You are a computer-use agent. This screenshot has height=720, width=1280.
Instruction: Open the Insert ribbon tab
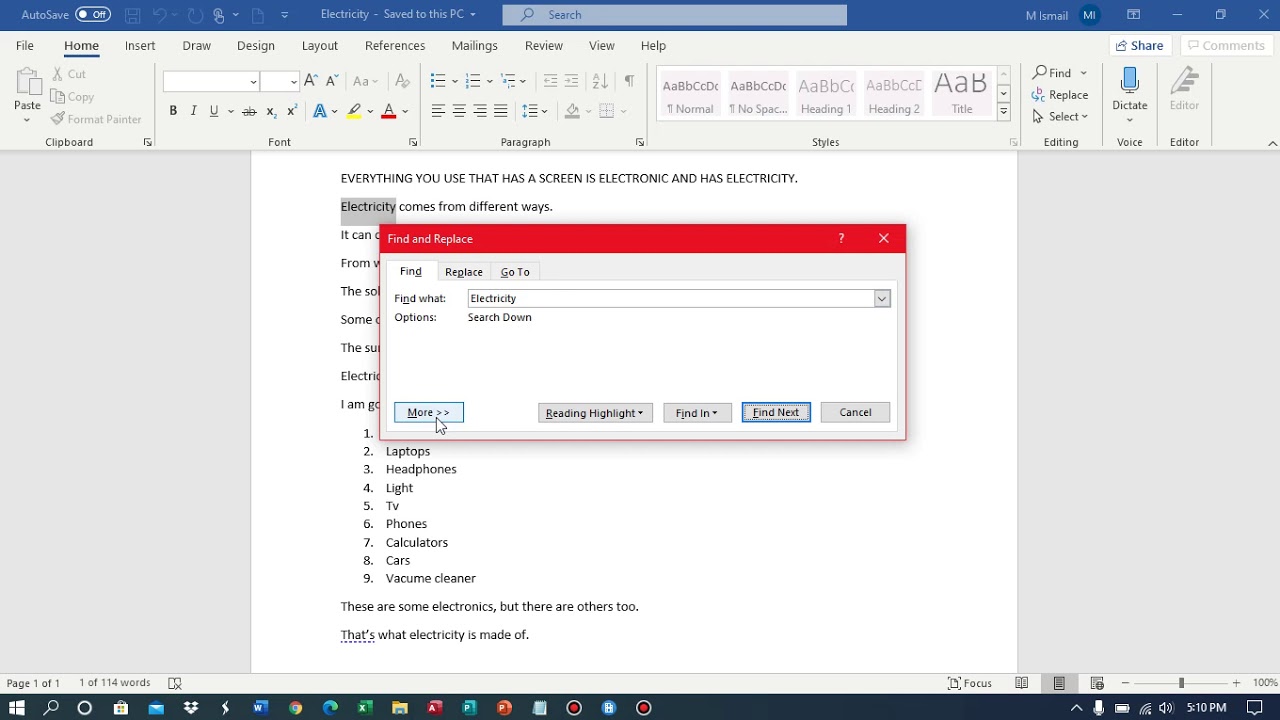(140, 46)
